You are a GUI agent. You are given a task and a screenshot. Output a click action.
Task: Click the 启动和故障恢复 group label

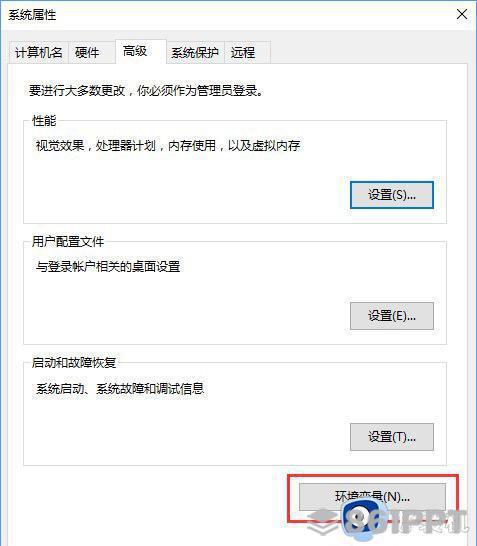(74, 362)
